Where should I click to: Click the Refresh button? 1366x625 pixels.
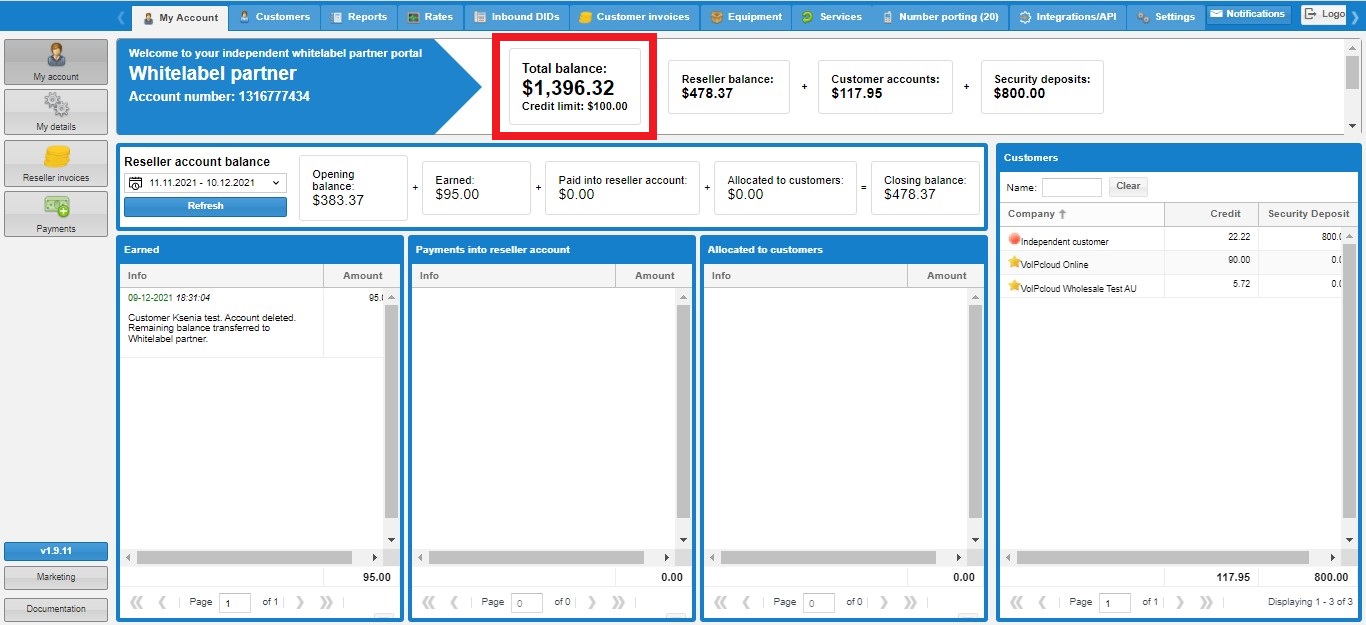205,206
